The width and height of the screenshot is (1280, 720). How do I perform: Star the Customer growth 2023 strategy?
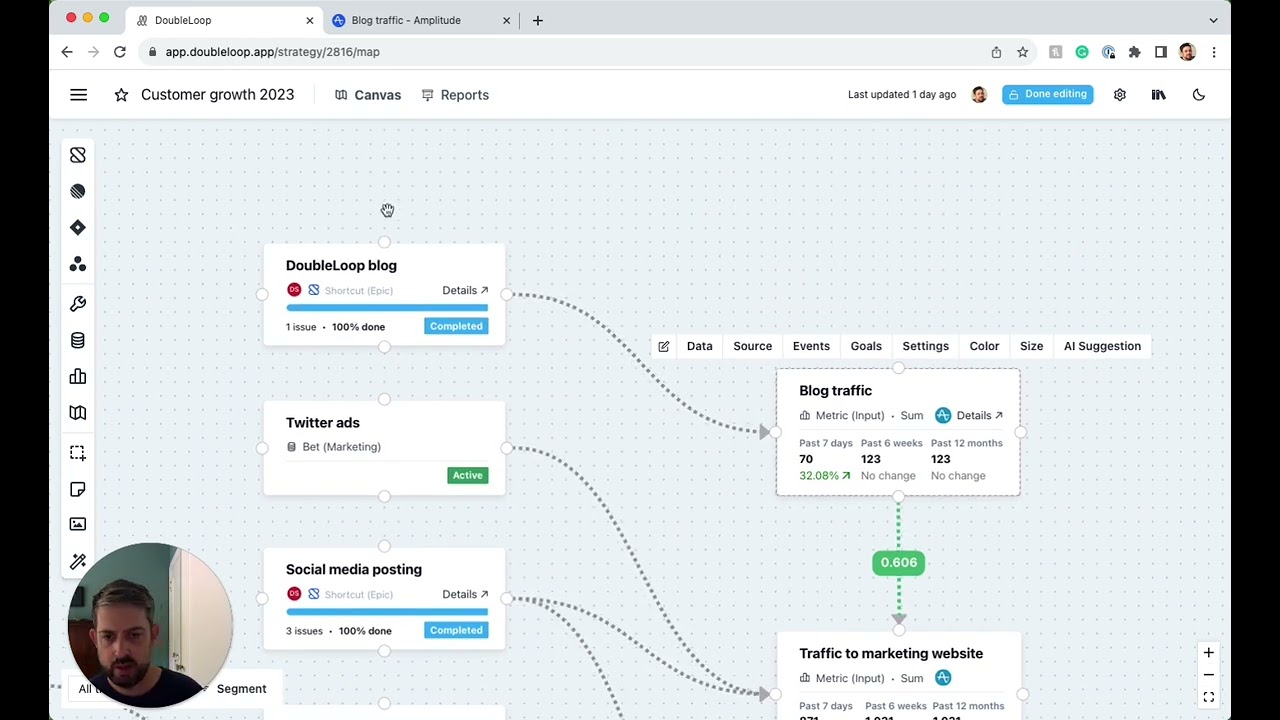[x=121, y=95]
